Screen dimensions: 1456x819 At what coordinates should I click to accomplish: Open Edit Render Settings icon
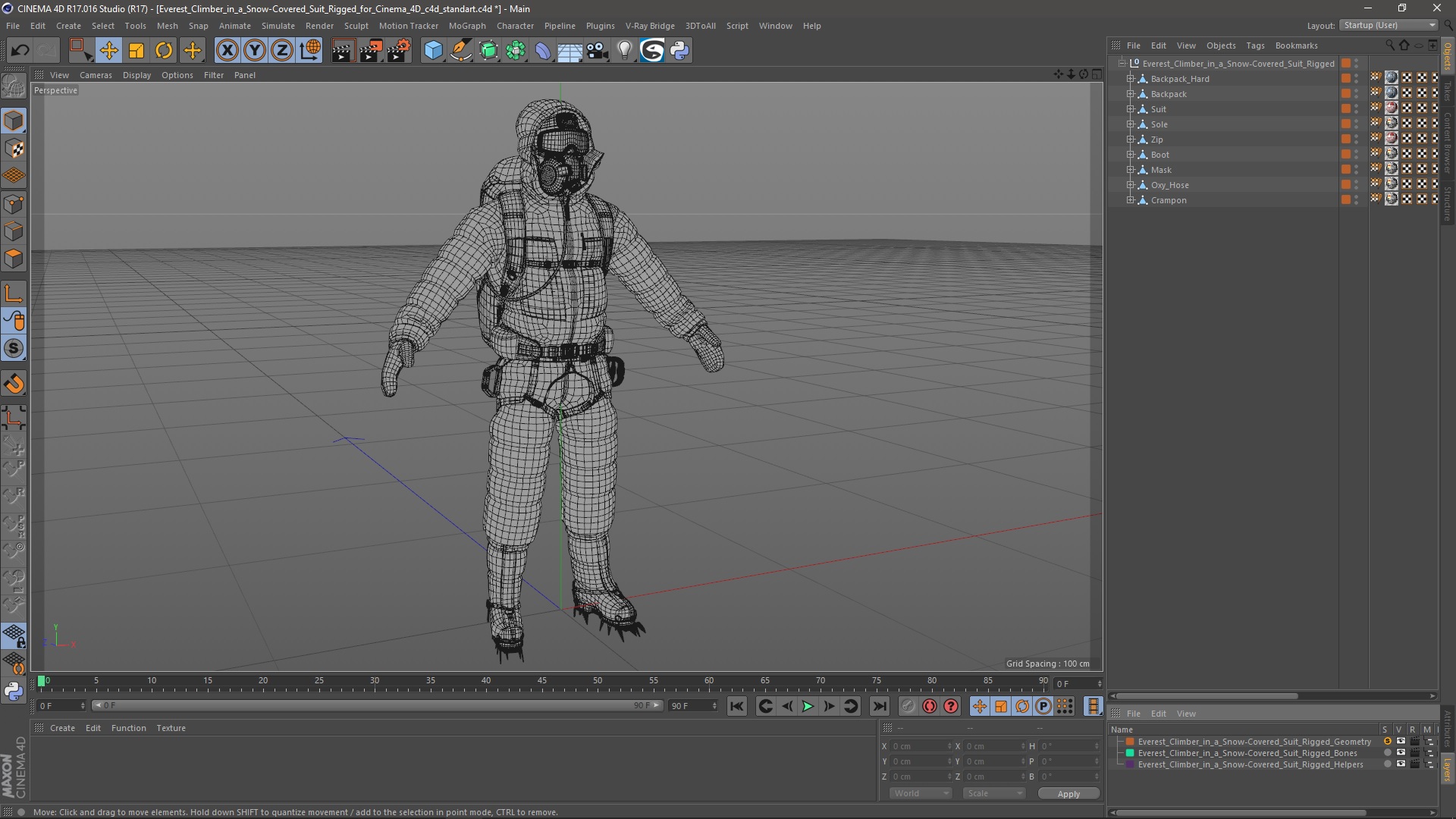coord(399,51)
